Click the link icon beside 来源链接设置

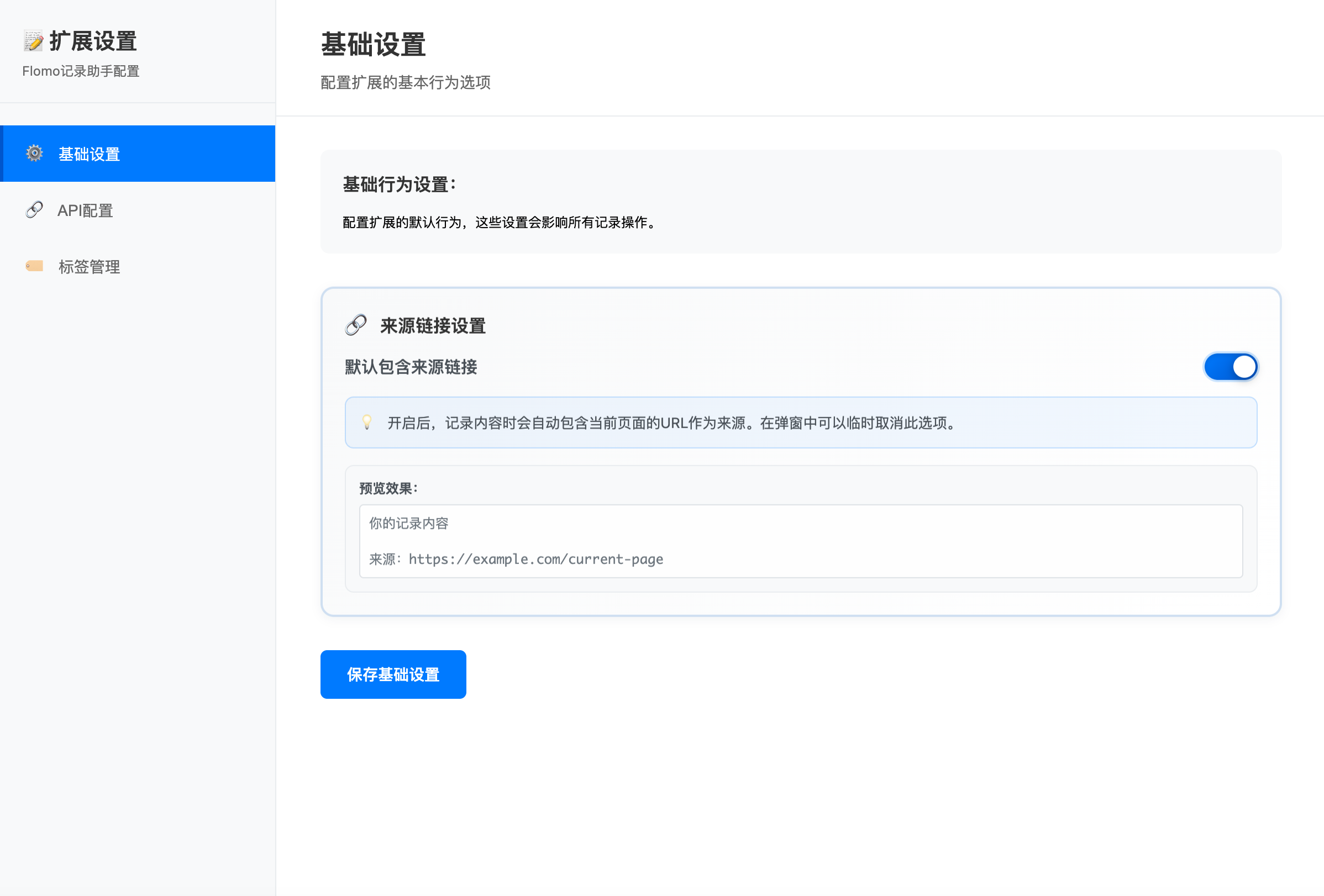click(356, 325)
